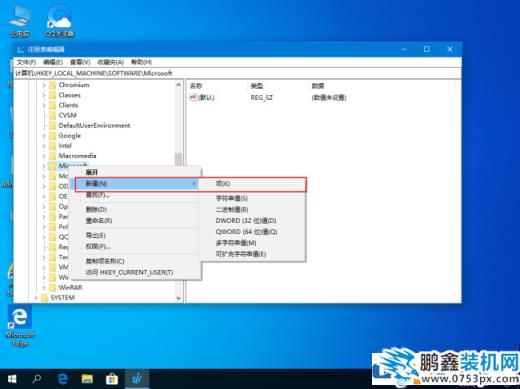This screenshot has width=520, height=389.
Task: Select the Classes folder icon
Action: [52, 95]
